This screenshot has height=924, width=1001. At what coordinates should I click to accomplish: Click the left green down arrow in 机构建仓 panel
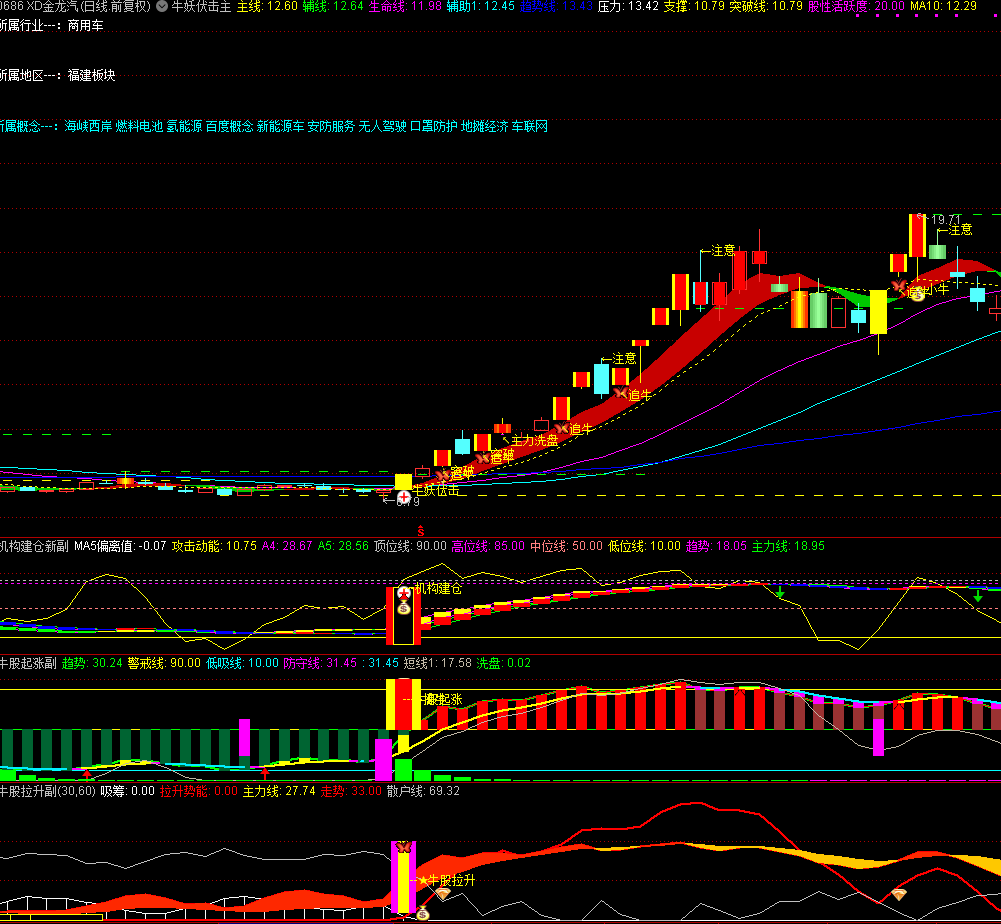[780, 592]
